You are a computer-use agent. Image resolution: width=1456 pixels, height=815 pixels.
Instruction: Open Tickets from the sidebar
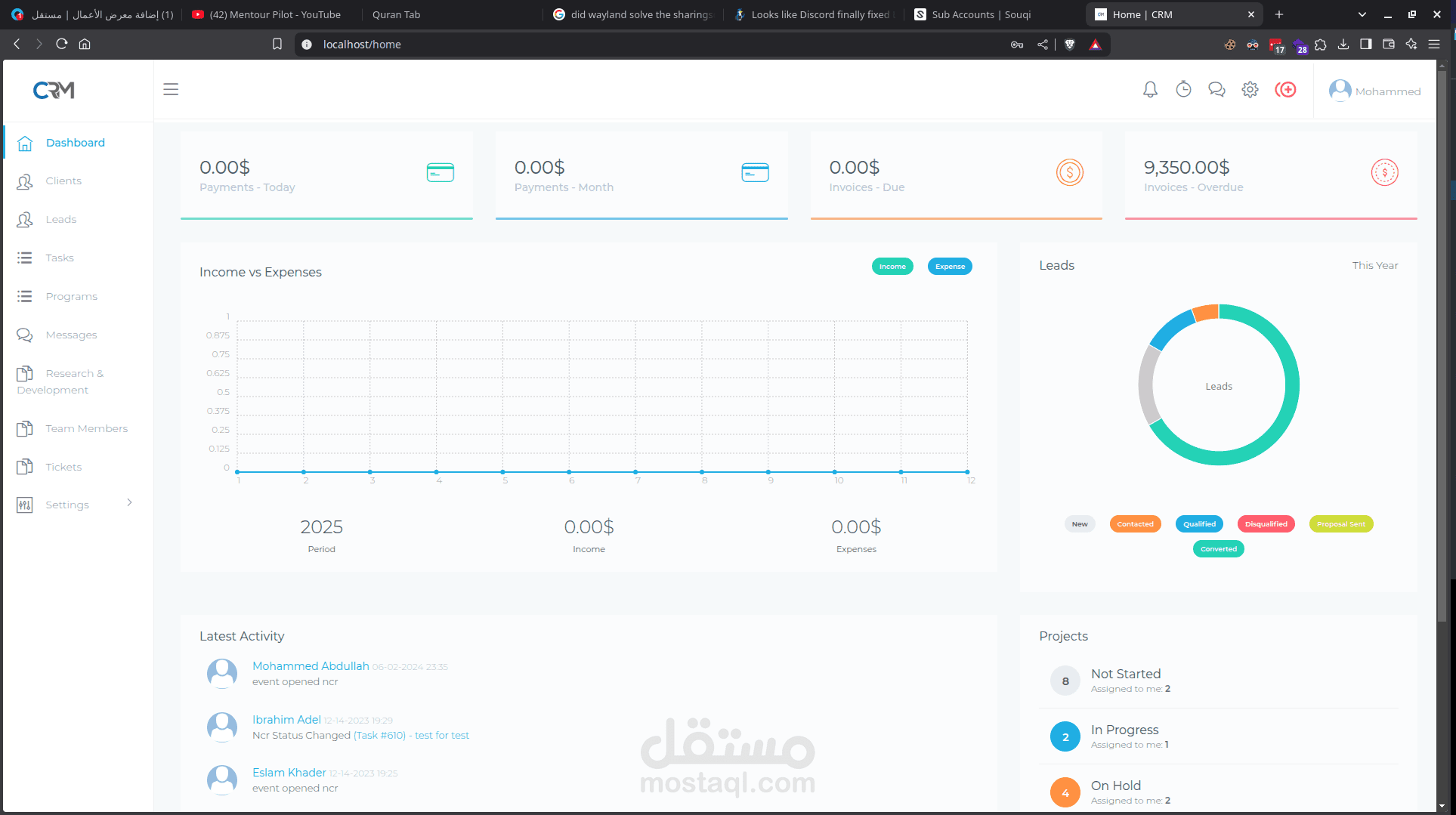(x=63, y=468)
